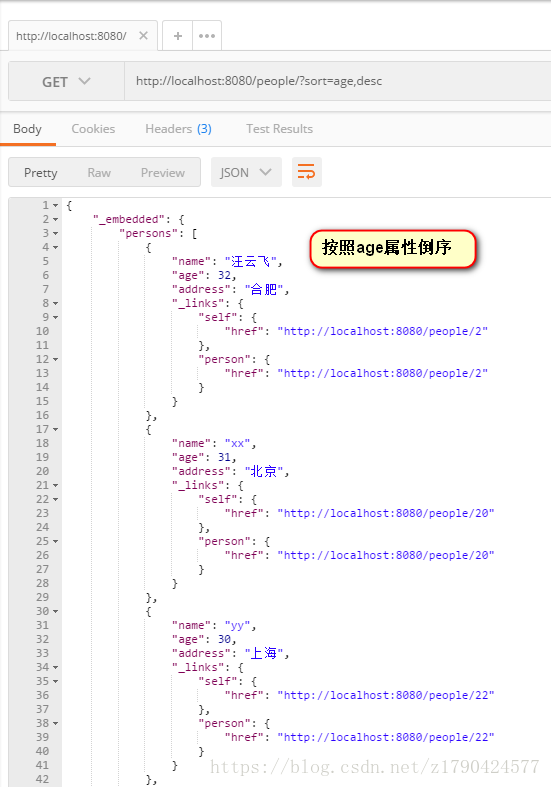The image size is (551, 787).
Task: Open tab options ellipsis menu
Action: click(207, 36)
